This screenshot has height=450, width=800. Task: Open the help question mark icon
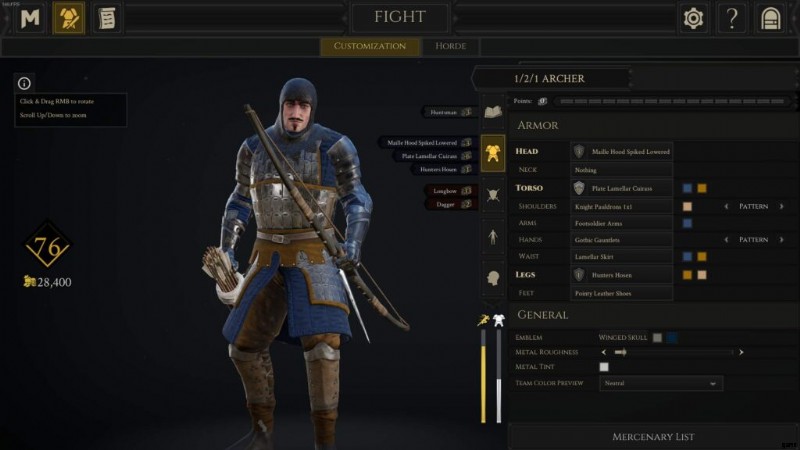(732, 18)
